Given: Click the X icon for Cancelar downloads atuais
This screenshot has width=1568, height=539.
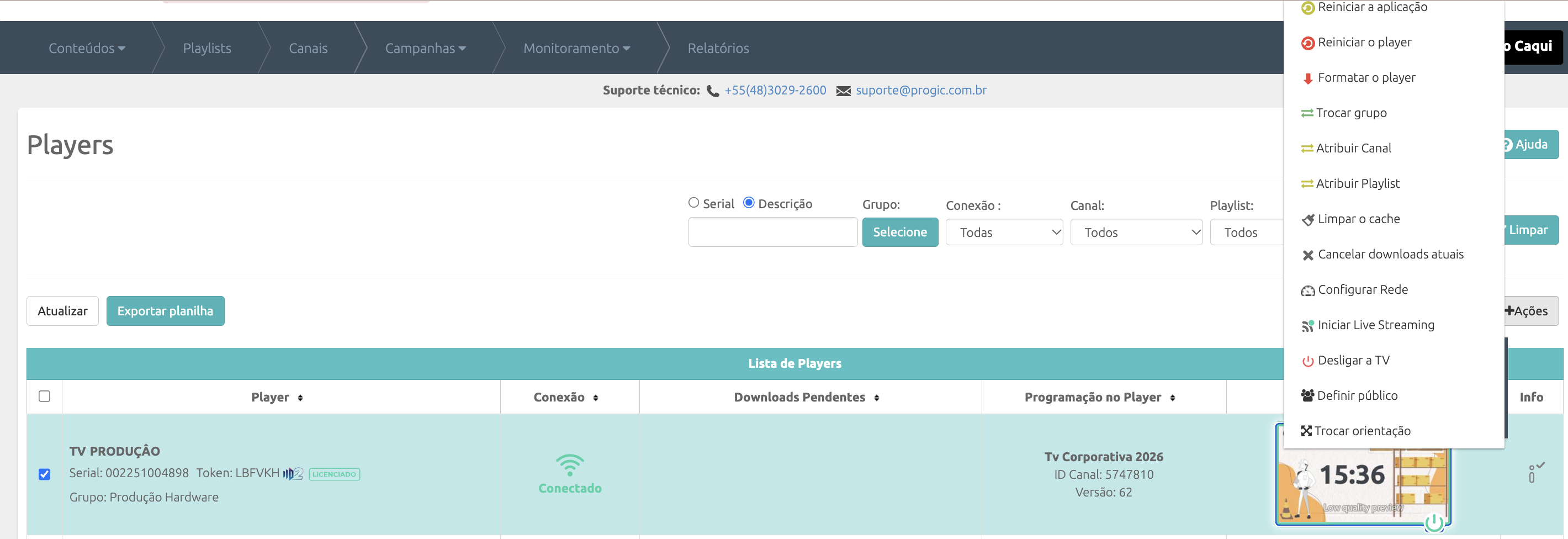Looking at the screenshot, I should pos(1307,255).
